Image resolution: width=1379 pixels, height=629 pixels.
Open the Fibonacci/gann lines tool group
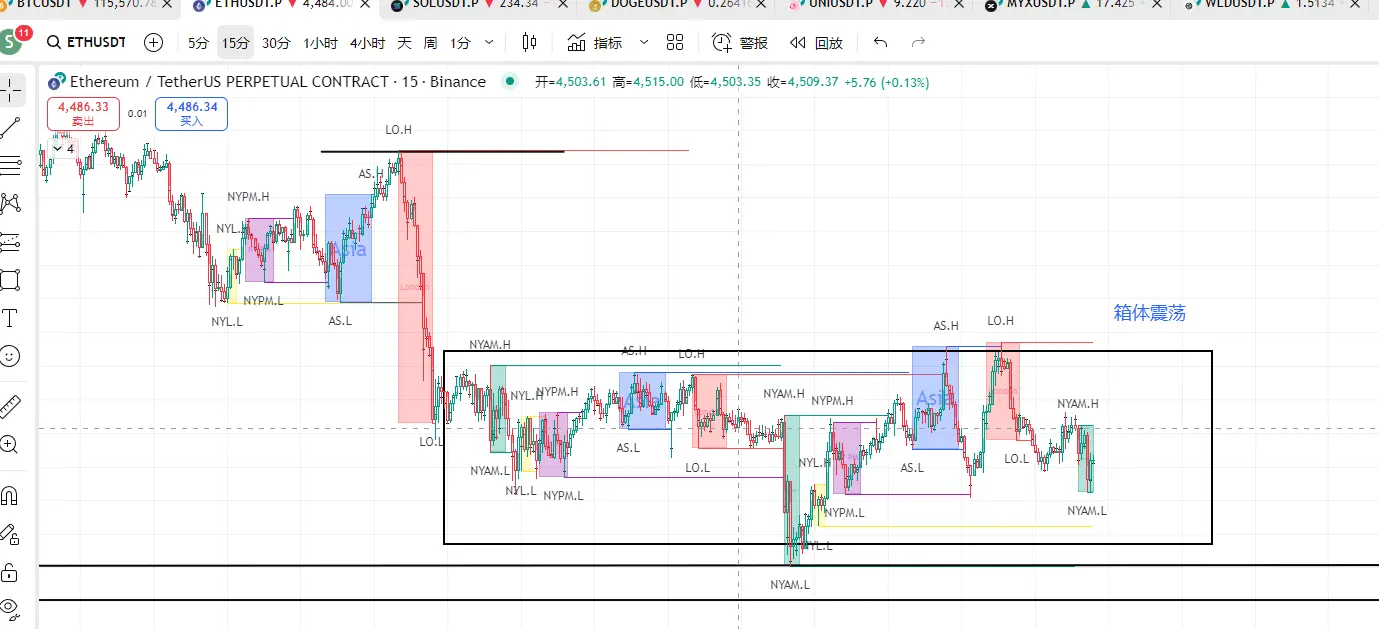pos(11,165)
